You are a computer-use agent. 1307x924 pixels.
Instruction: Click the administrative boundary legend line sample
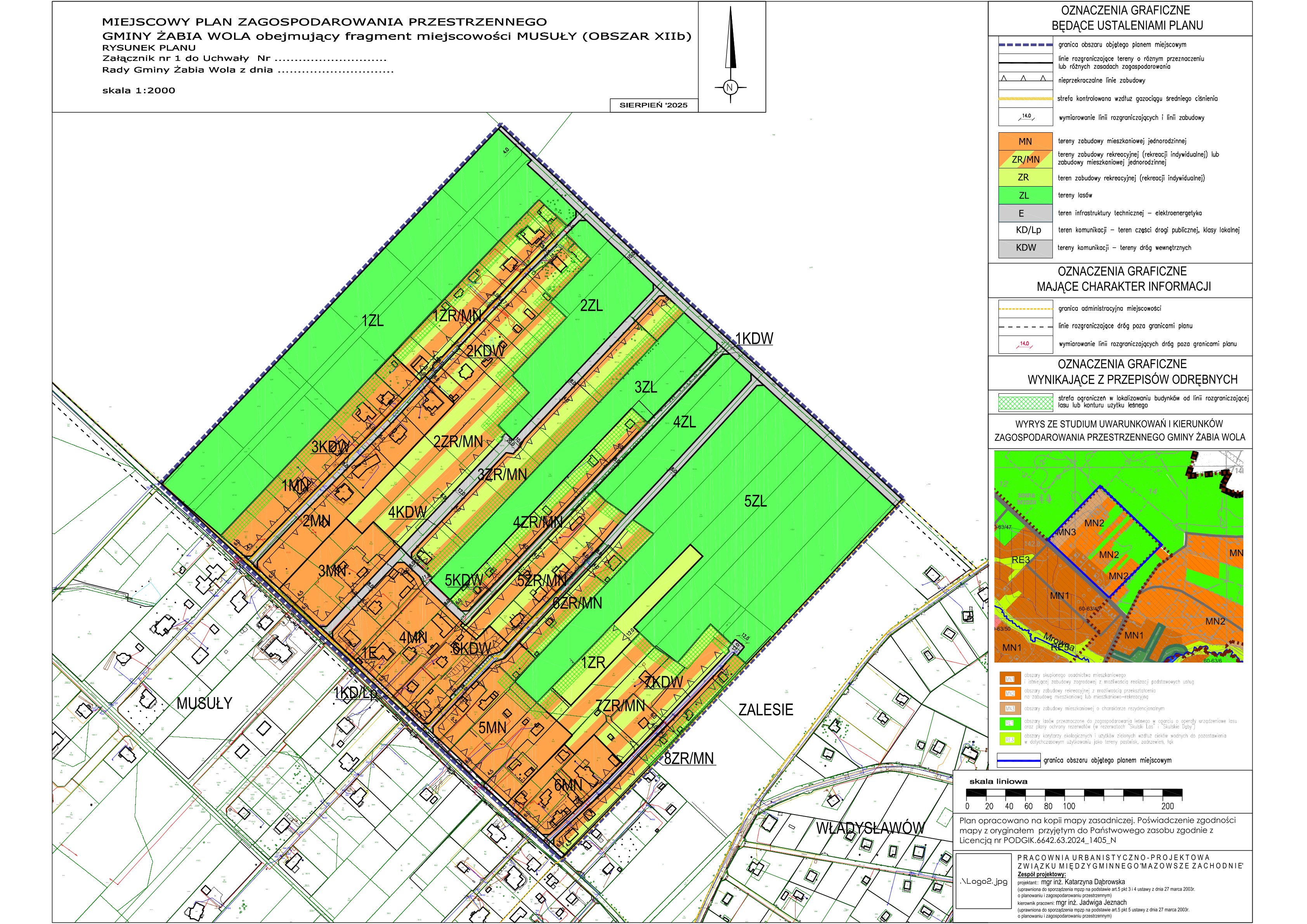point(1025,308)
